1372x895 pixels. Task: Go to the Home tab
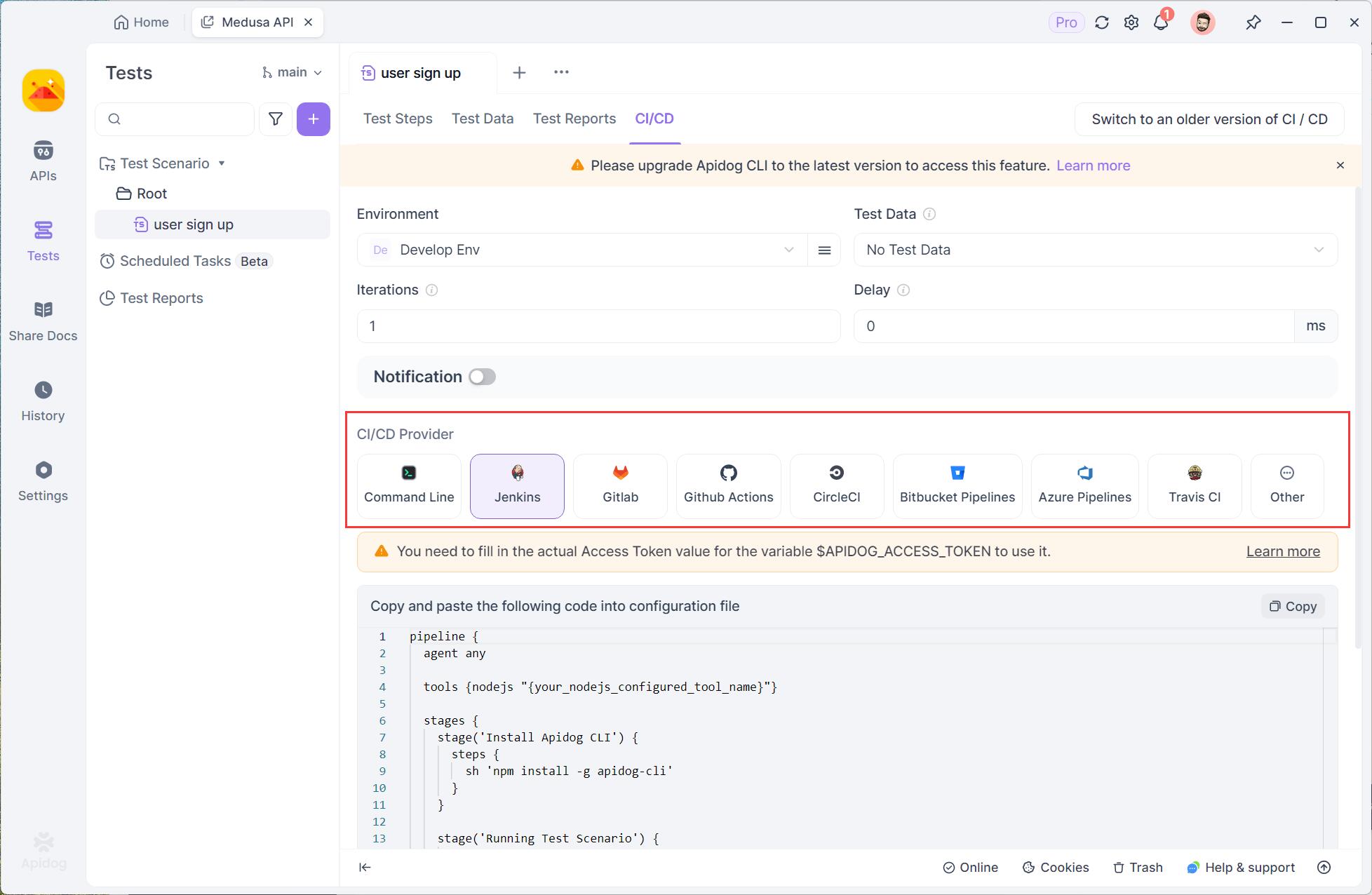(x=141, y=22)
